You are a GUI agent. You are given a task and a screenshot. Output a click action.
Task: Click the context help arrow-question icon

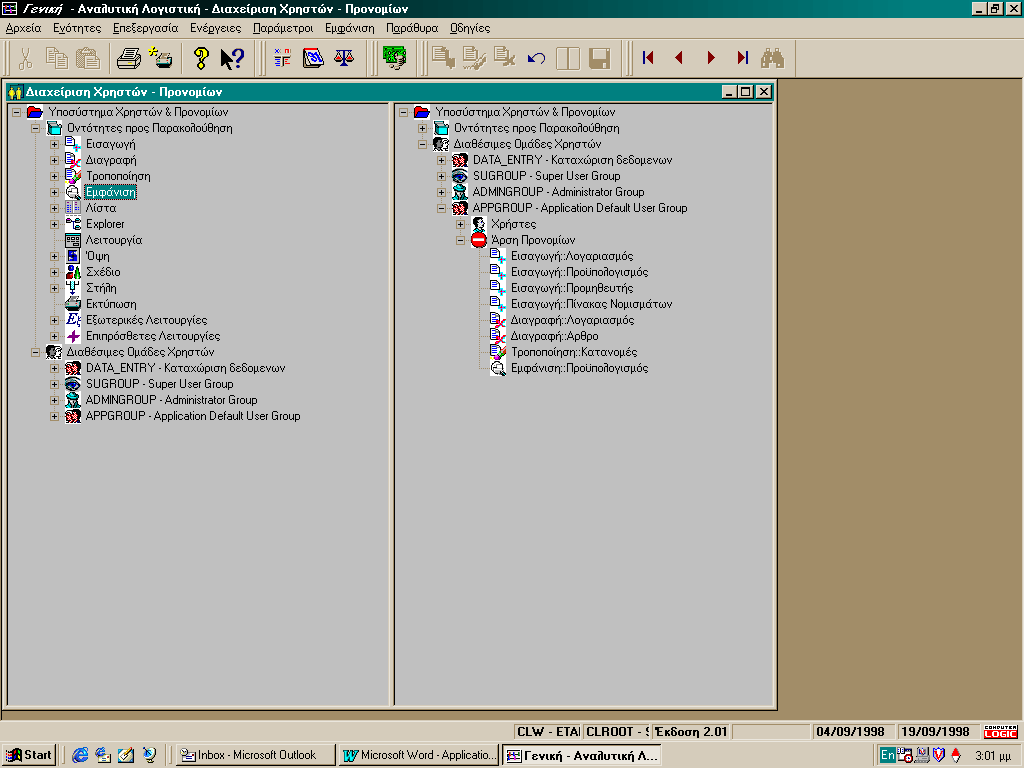point(232,58)
